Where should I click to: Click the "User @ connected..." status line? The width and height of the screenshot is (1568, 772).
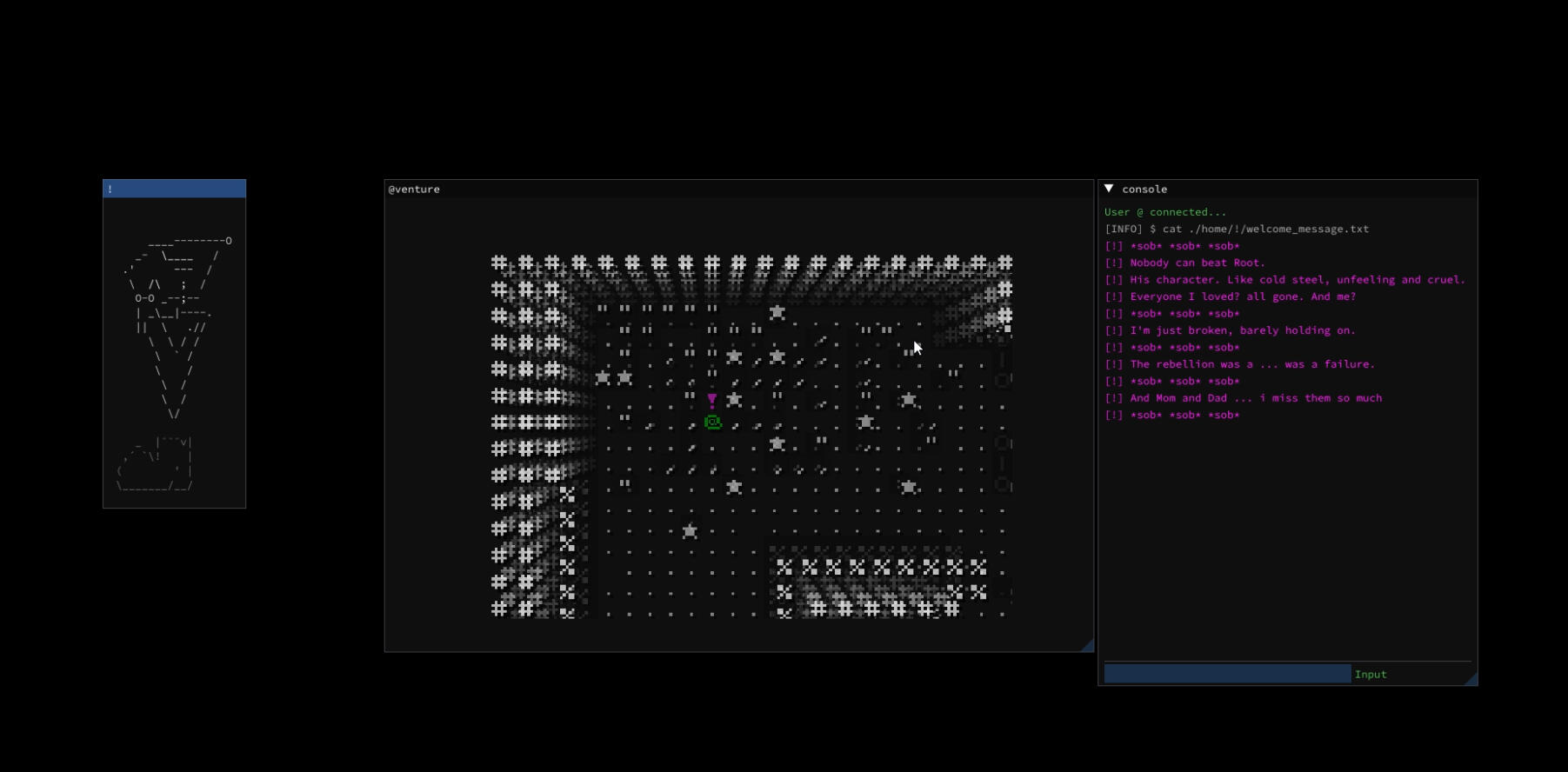(1164, 212)
